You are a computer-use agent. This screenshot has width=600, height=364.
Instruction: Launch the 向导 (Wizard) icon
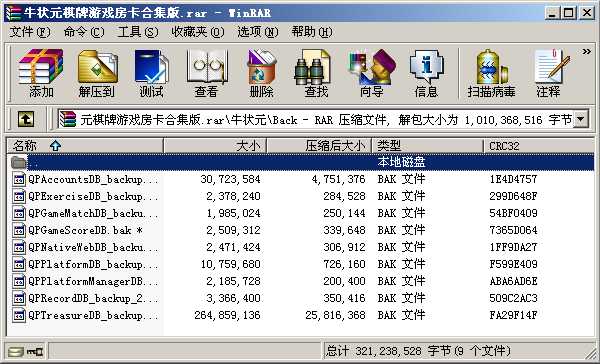pyautogui.click(x=371, y=73)
